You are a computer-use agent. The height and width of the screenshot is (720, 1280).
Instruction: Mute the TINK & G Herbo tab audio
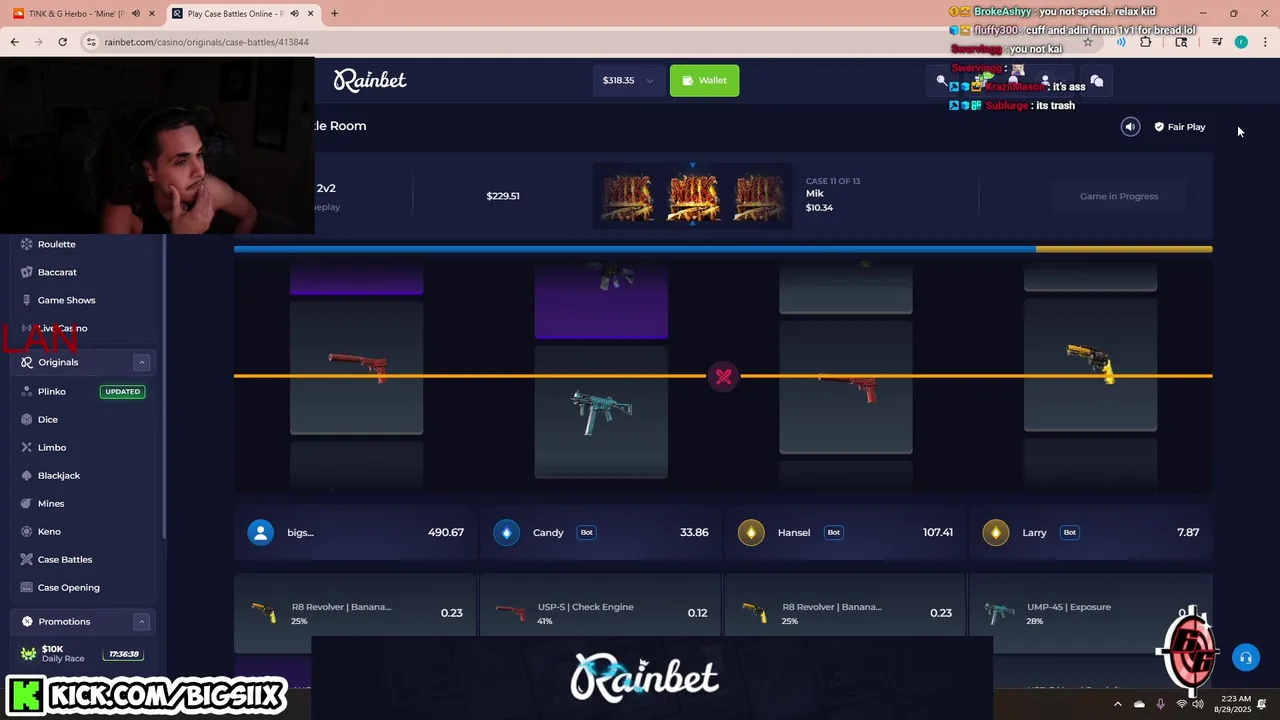(135, 14)
